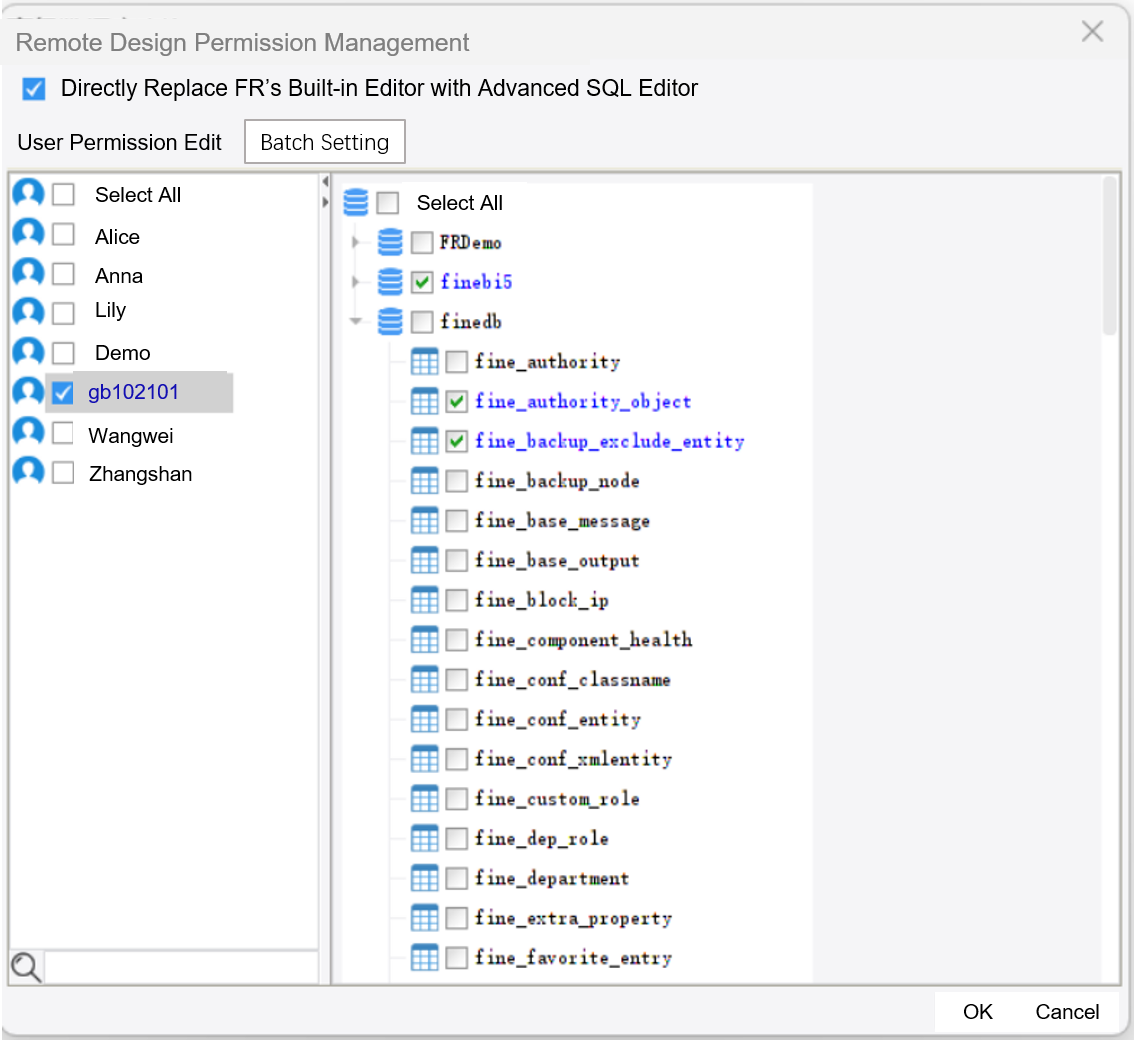Collapse the user panel with left splitter arrow

[x=325, y=182]
